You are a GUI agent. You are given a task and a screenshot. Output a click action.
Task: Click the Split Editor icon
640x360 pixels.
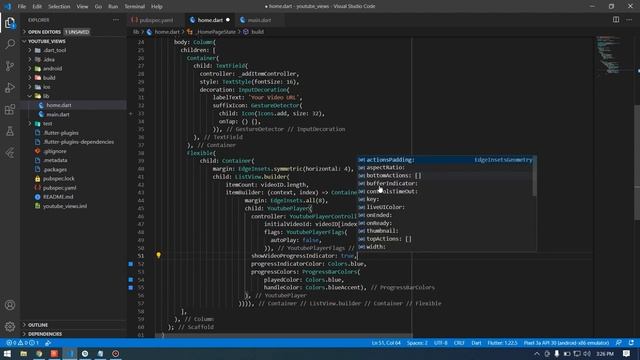point(616,20)
